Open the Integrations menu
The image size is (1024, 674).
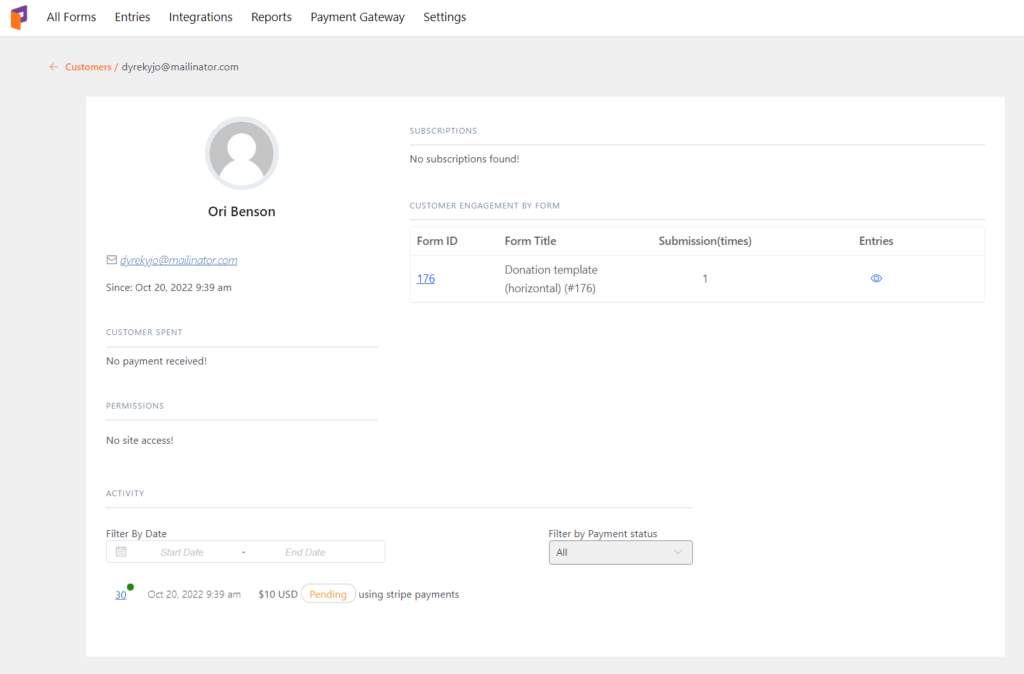click(x=200, y=17)
